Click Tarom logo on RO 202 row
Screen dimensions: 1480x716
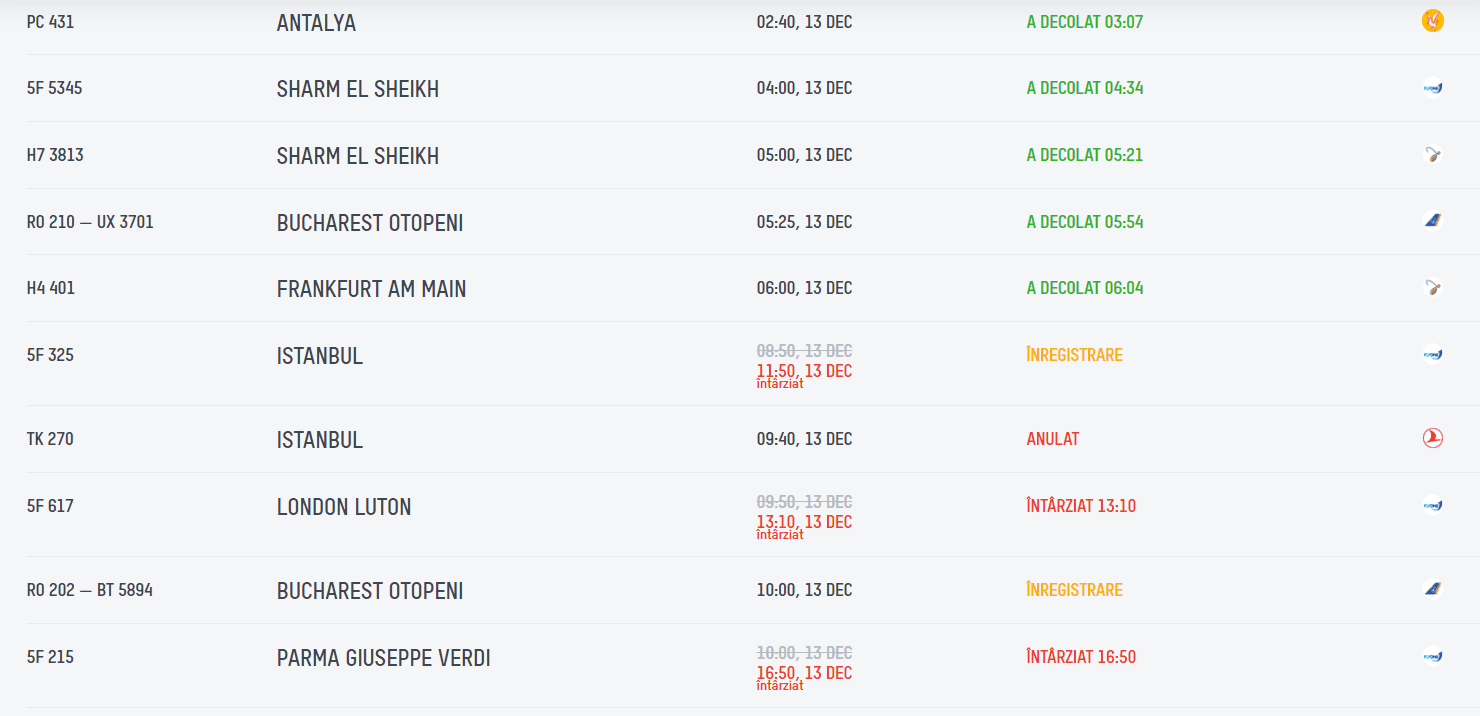pyautogui.click(x=1432, y=589)
